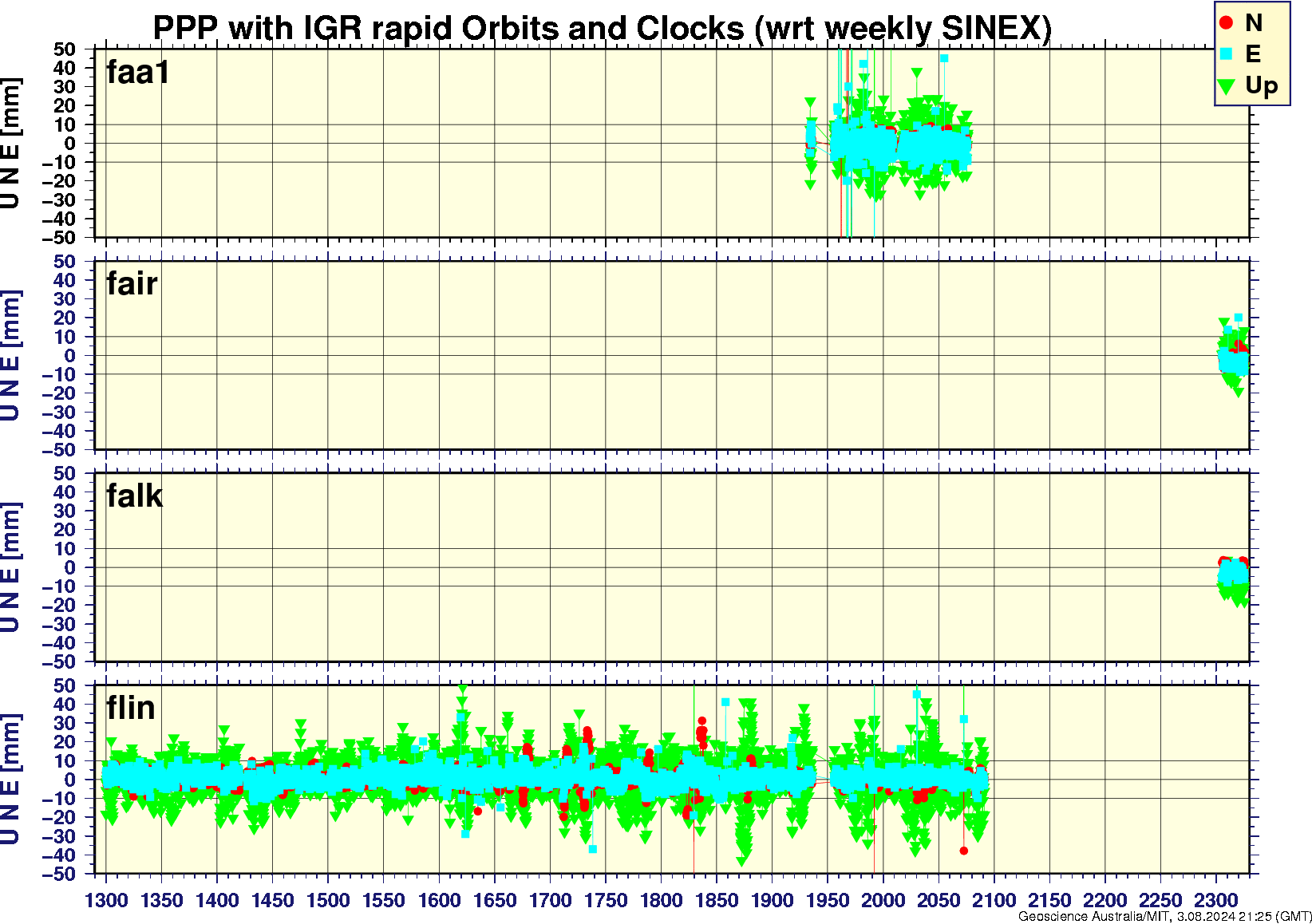This screenshot has width=1312, height=924.
Task: Click the x-axis label "1450"
Action: [273, 900]
